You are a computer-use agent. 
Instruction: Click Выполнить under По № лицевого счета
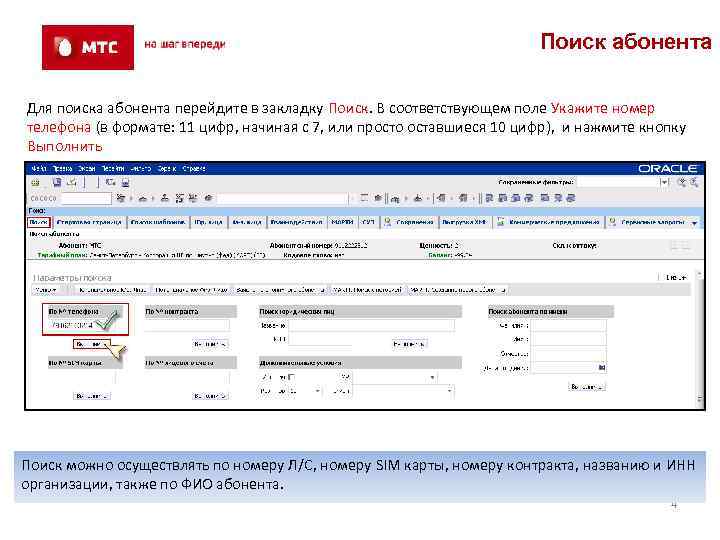[x=210, y=396]
